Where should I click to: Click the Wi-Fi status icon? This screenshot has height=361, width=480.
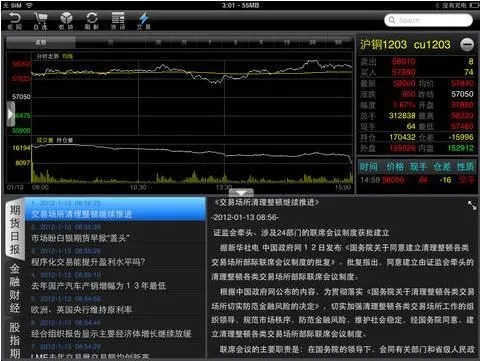coord(29,5)
